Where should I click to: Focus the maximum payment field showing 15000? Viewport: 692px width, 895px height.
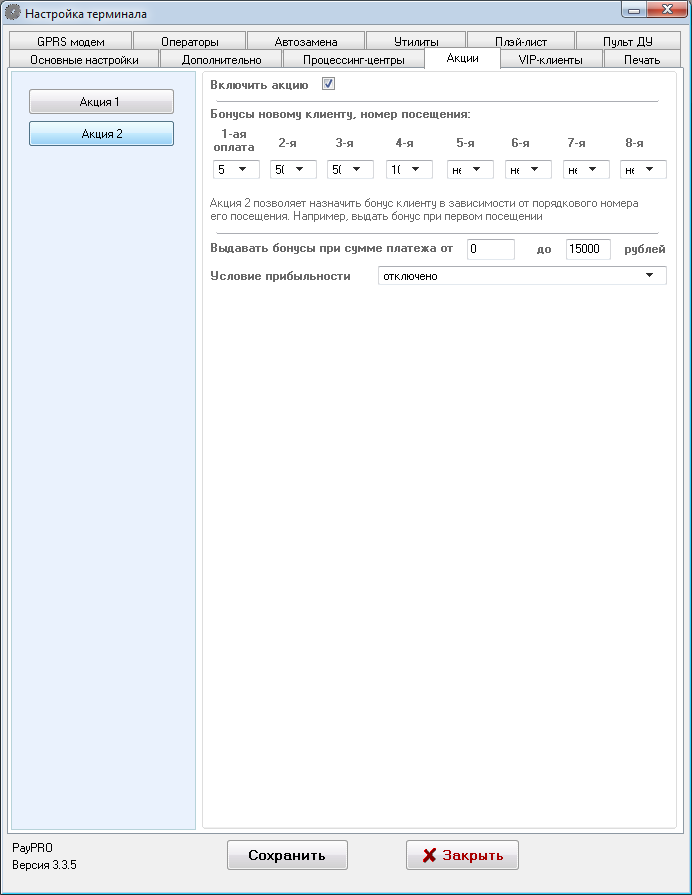pyautogui.click(x=588, y=249)
